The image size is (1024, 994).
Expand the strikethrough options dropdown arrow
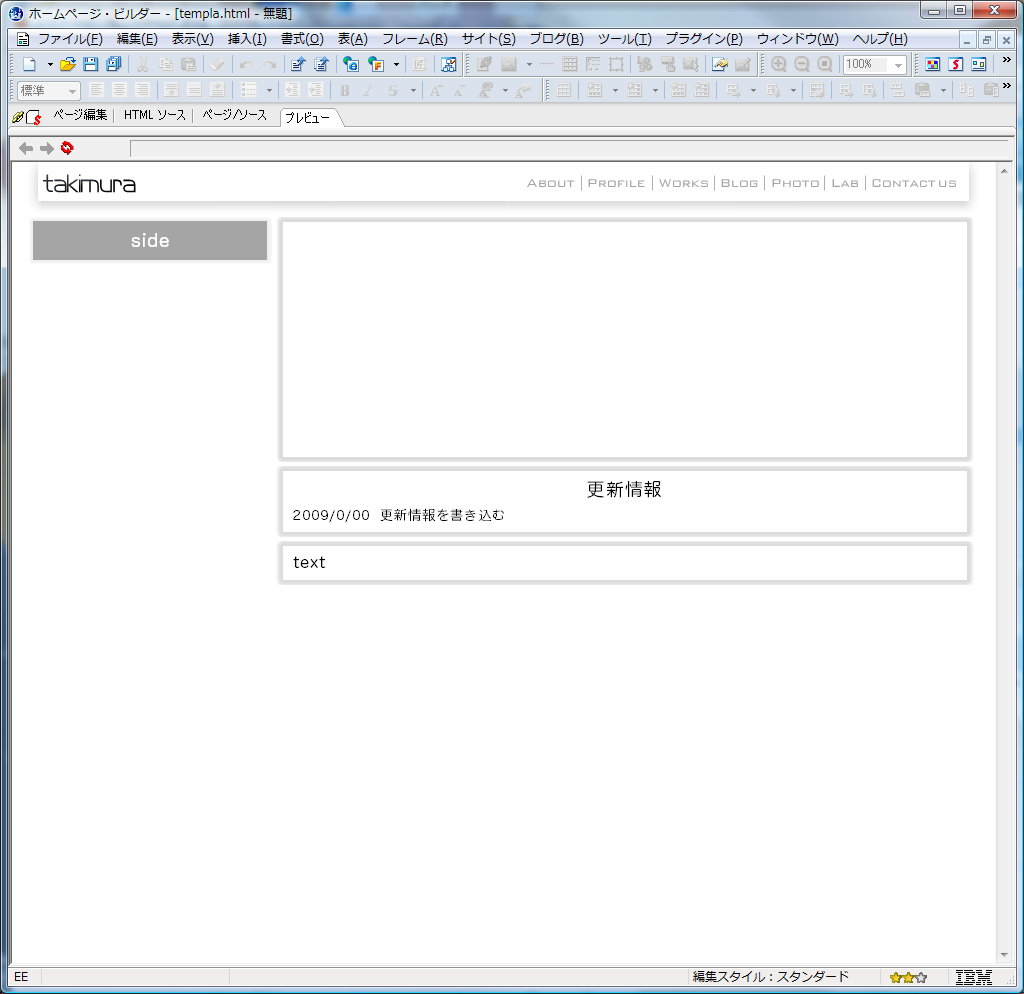413,90
